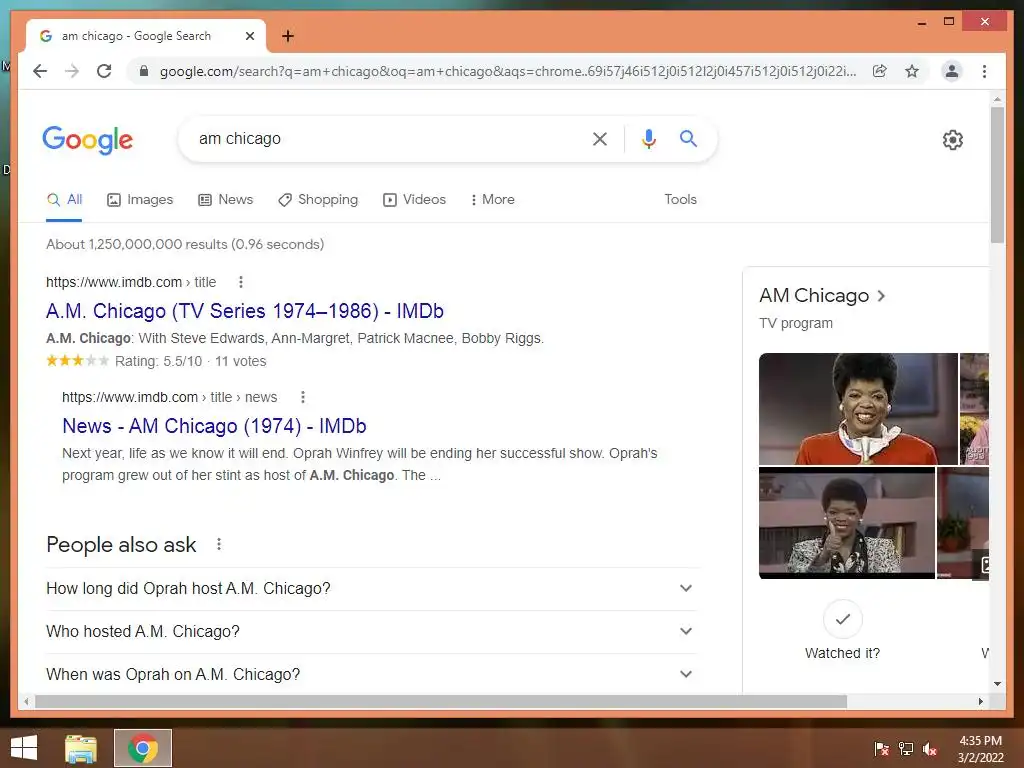Viewport: 1024px width, 768px height.
Task: Open the Windows Start menu
Action: point(24,748)
